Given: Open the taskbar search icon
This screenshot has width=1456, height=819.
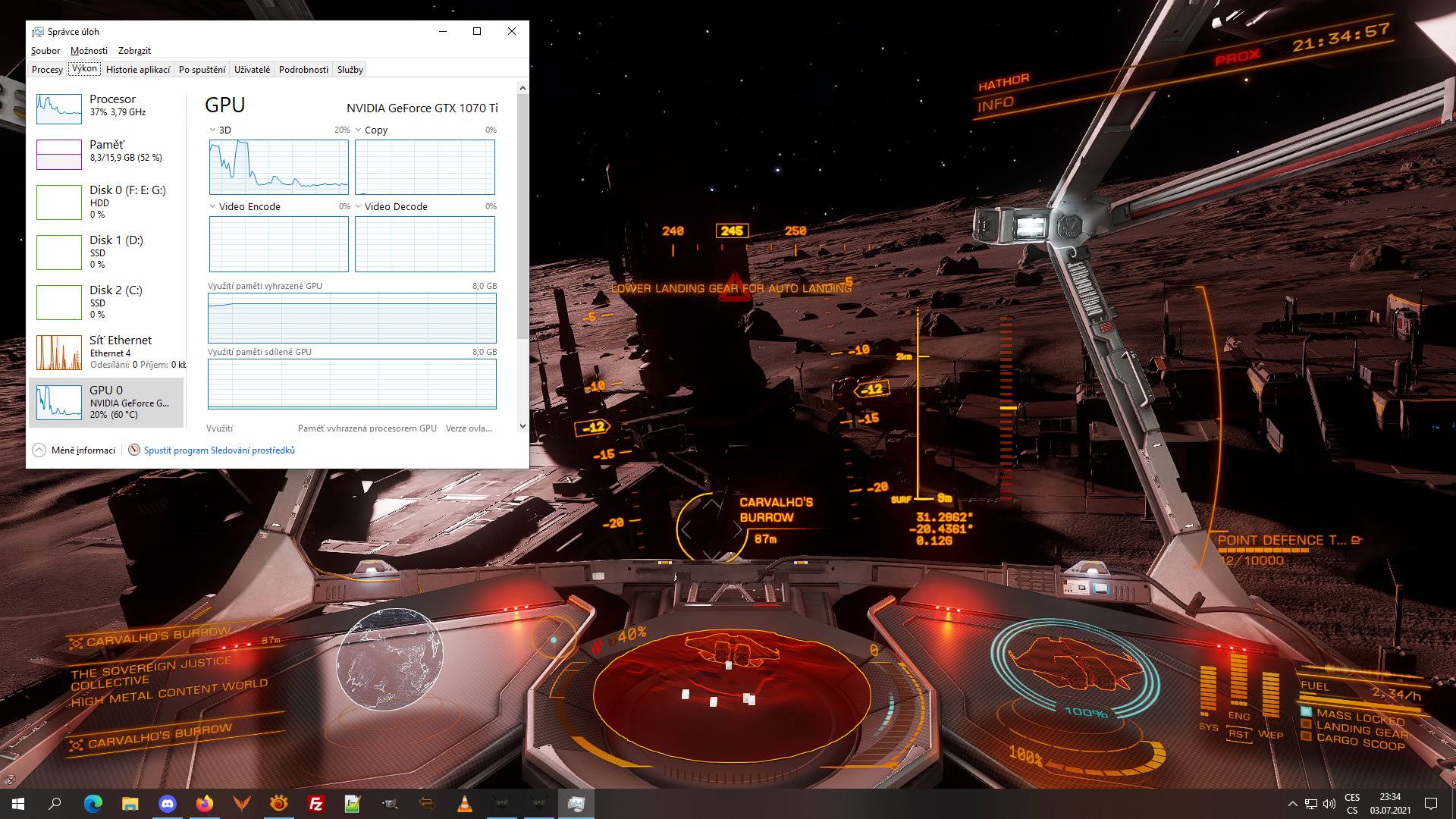Looking at the screenshot, I should [x=55, y=804].
